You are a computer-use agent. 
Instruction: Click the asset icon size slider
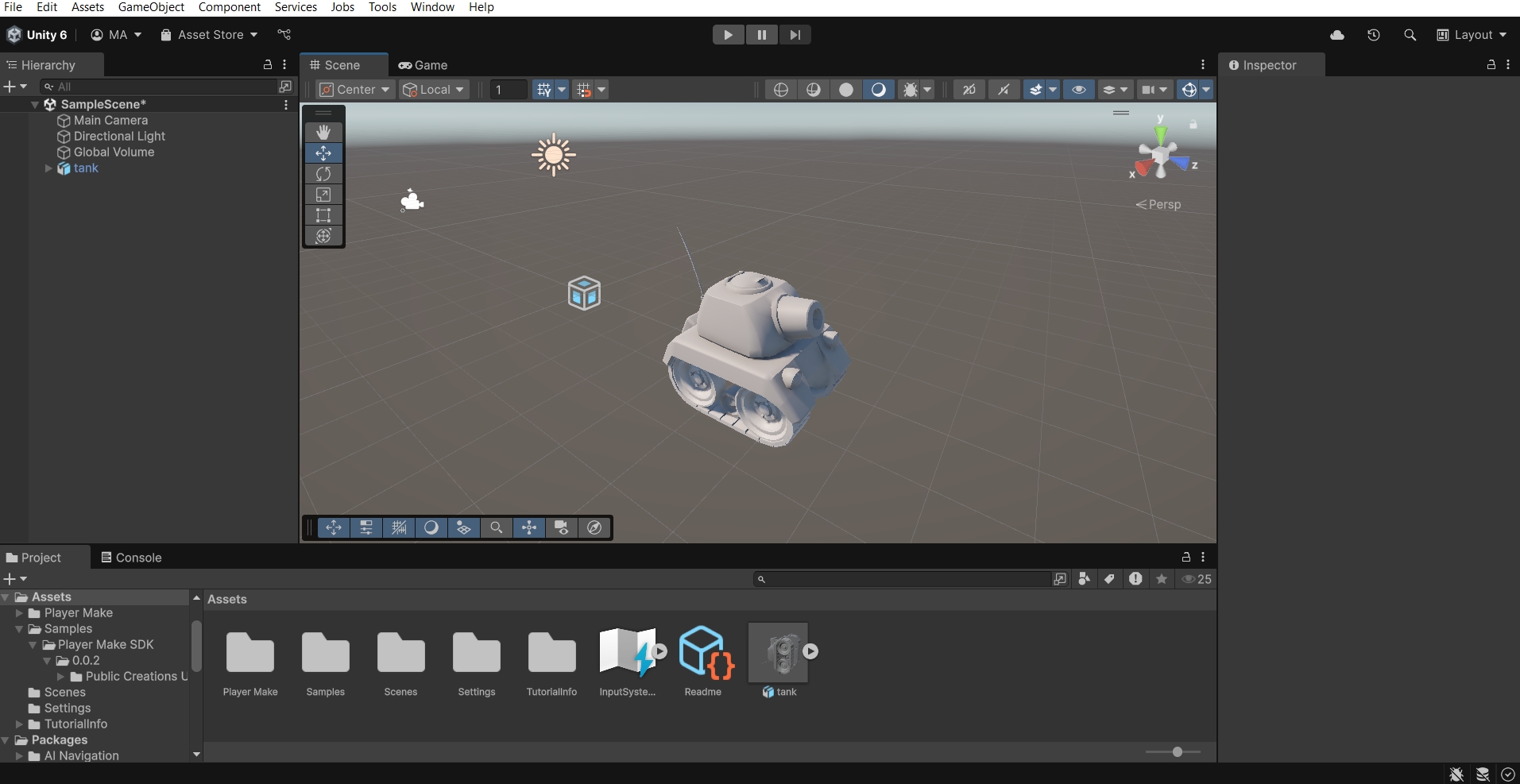(x=1177, y=751)
